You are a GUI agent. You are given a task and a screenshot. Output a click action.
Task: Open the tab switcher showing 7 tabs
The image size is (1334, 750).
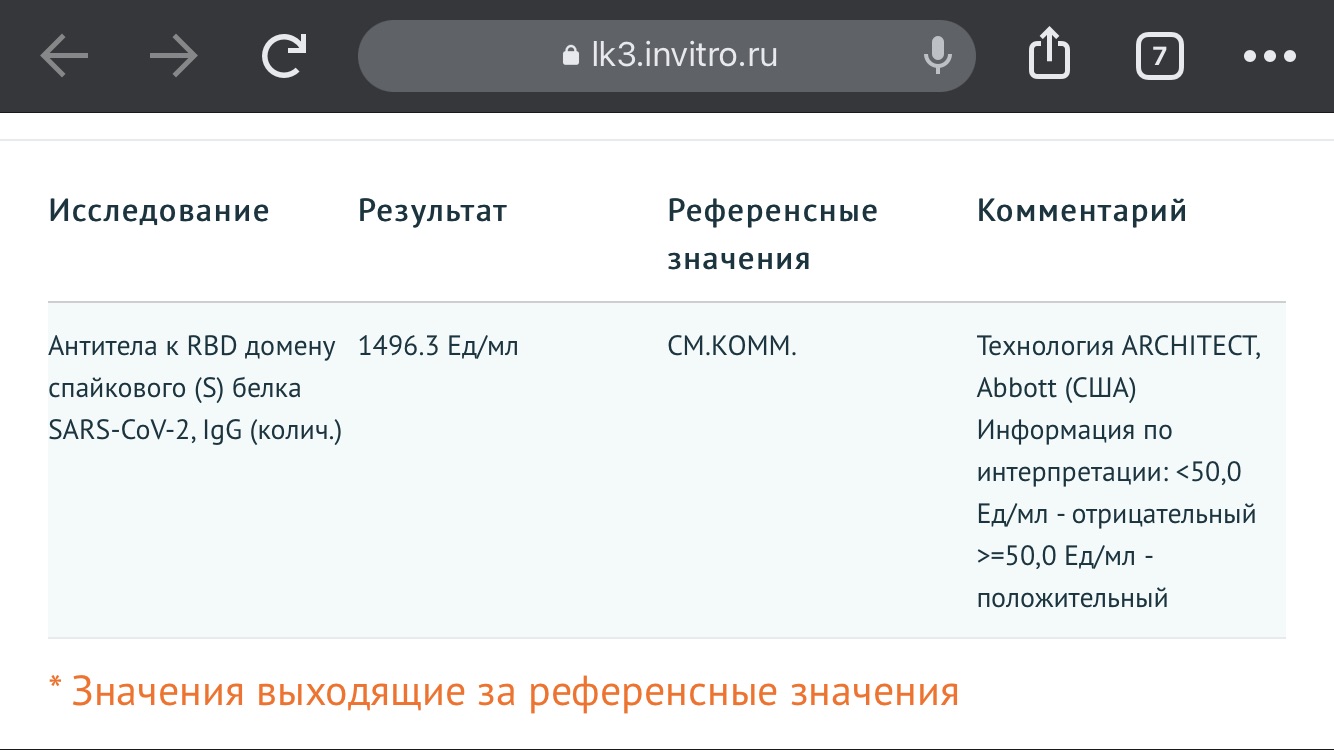point(1160,56)
